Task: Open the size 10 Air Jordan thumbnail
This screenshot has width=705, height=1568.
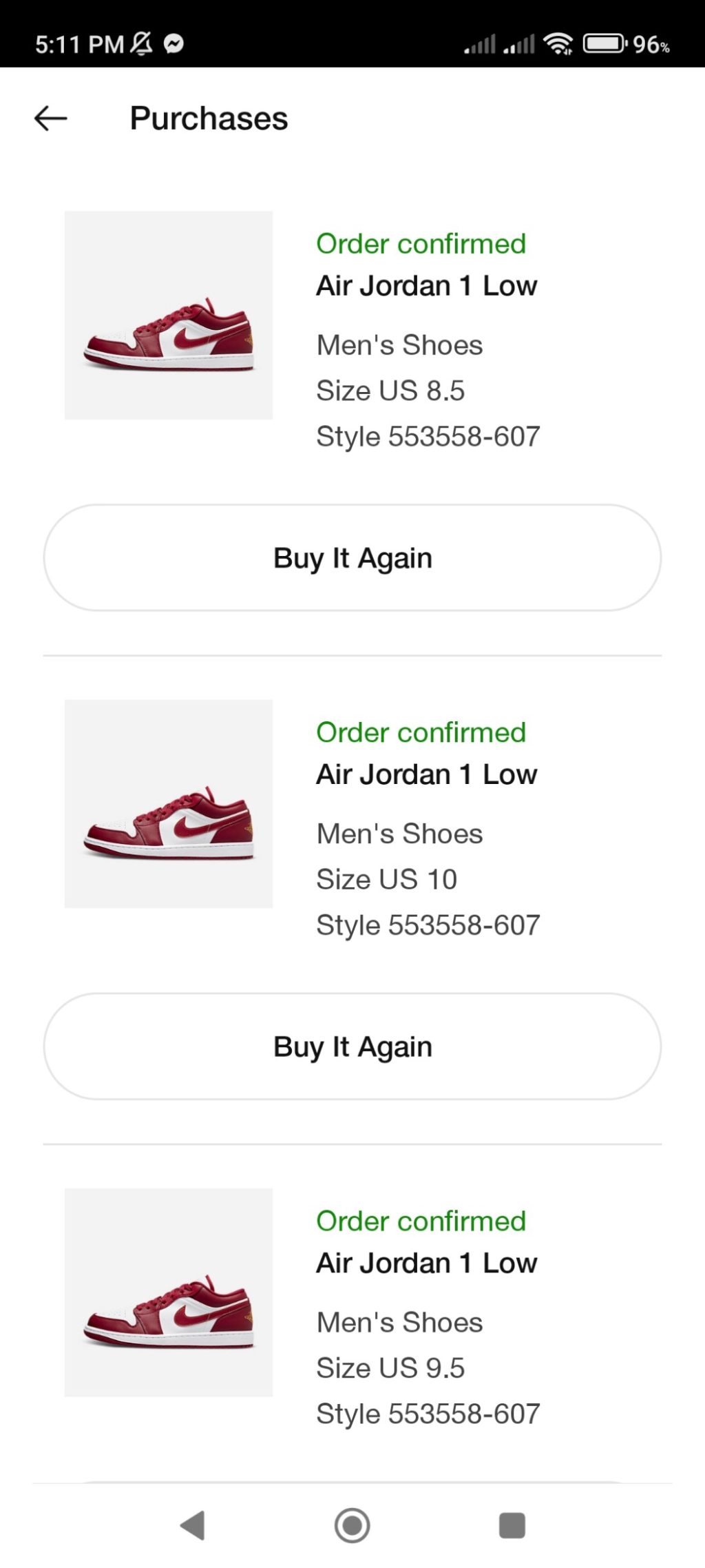Action: click(169, 804)
